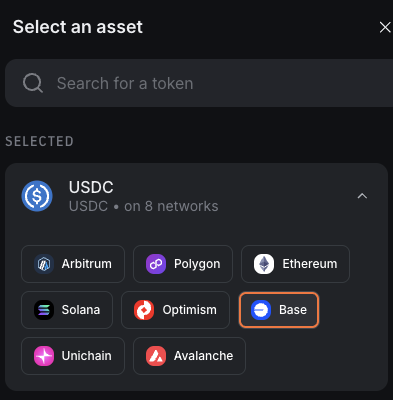Click the Solana striped logo icon
The image size is (393, 400).
point(44,310)
